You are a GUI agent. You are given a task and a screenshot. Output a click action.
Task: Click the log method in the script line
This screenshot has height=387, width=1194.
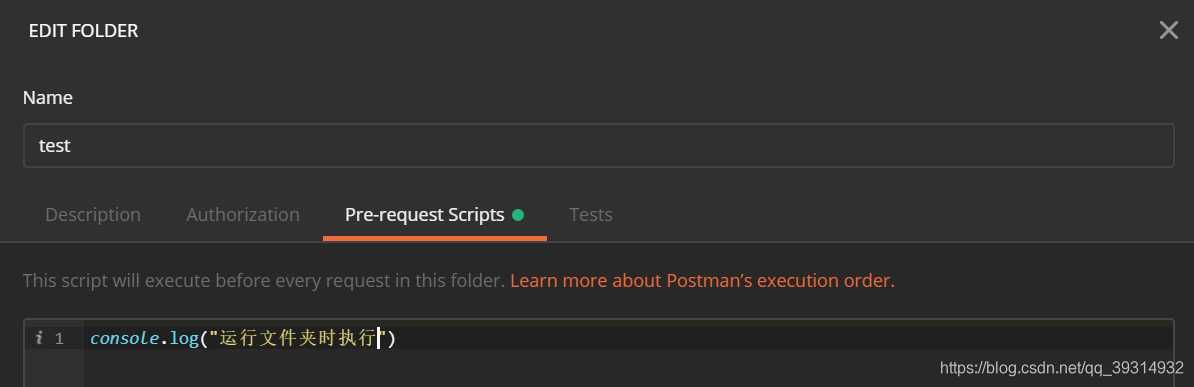(184, 338)
